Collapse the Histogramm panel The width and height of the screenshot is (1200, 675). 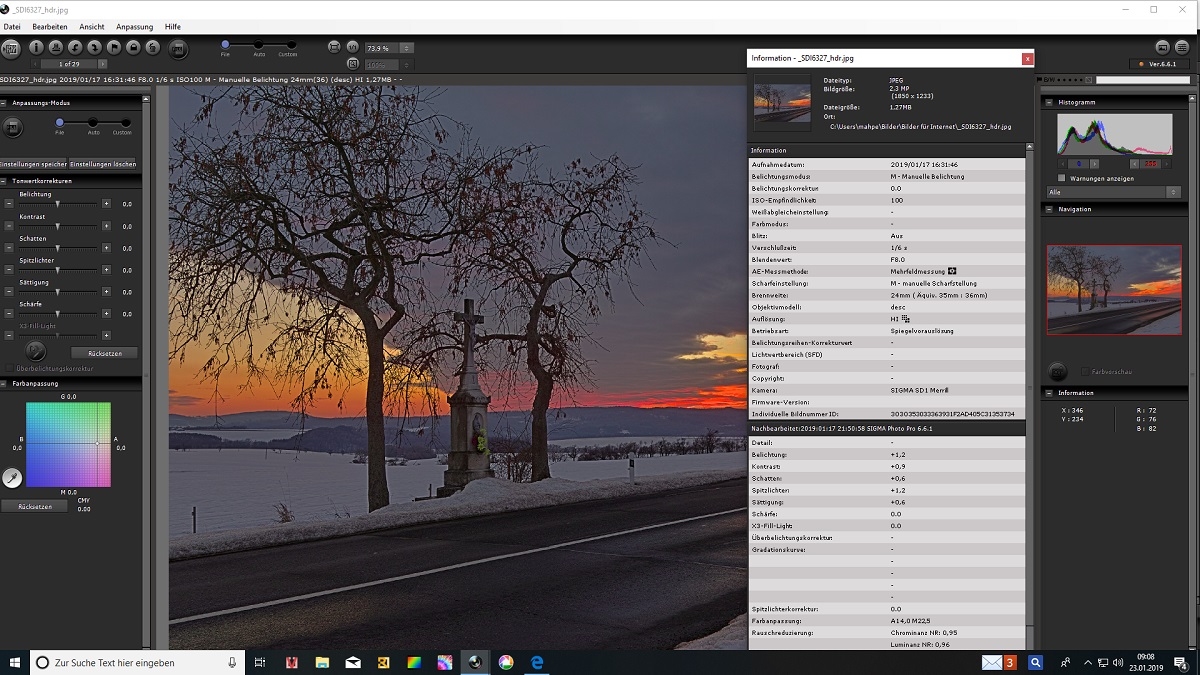(1049, 102)
